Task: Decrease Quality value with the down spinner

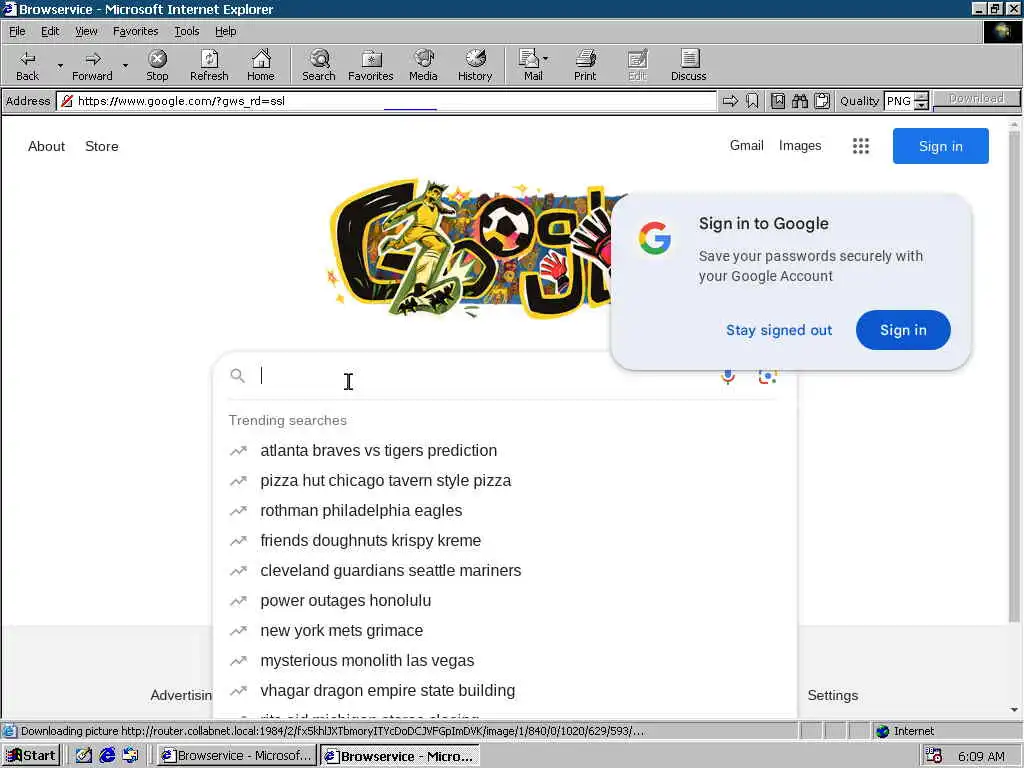Action: pyautogui.click(x=921, y=105)
